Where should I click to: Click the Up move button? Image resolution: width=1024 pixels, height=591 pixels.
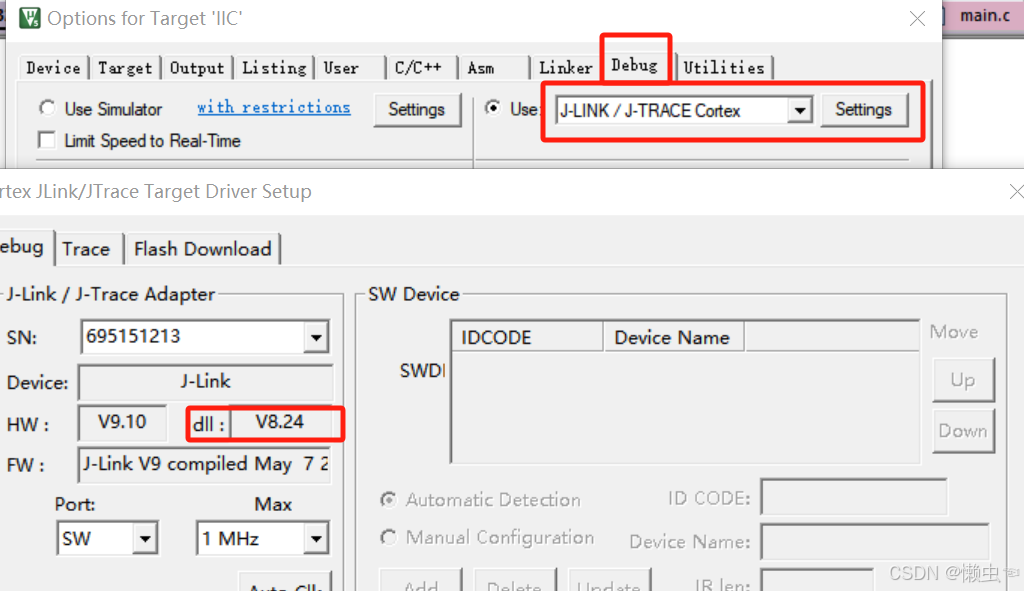[963, 380]
